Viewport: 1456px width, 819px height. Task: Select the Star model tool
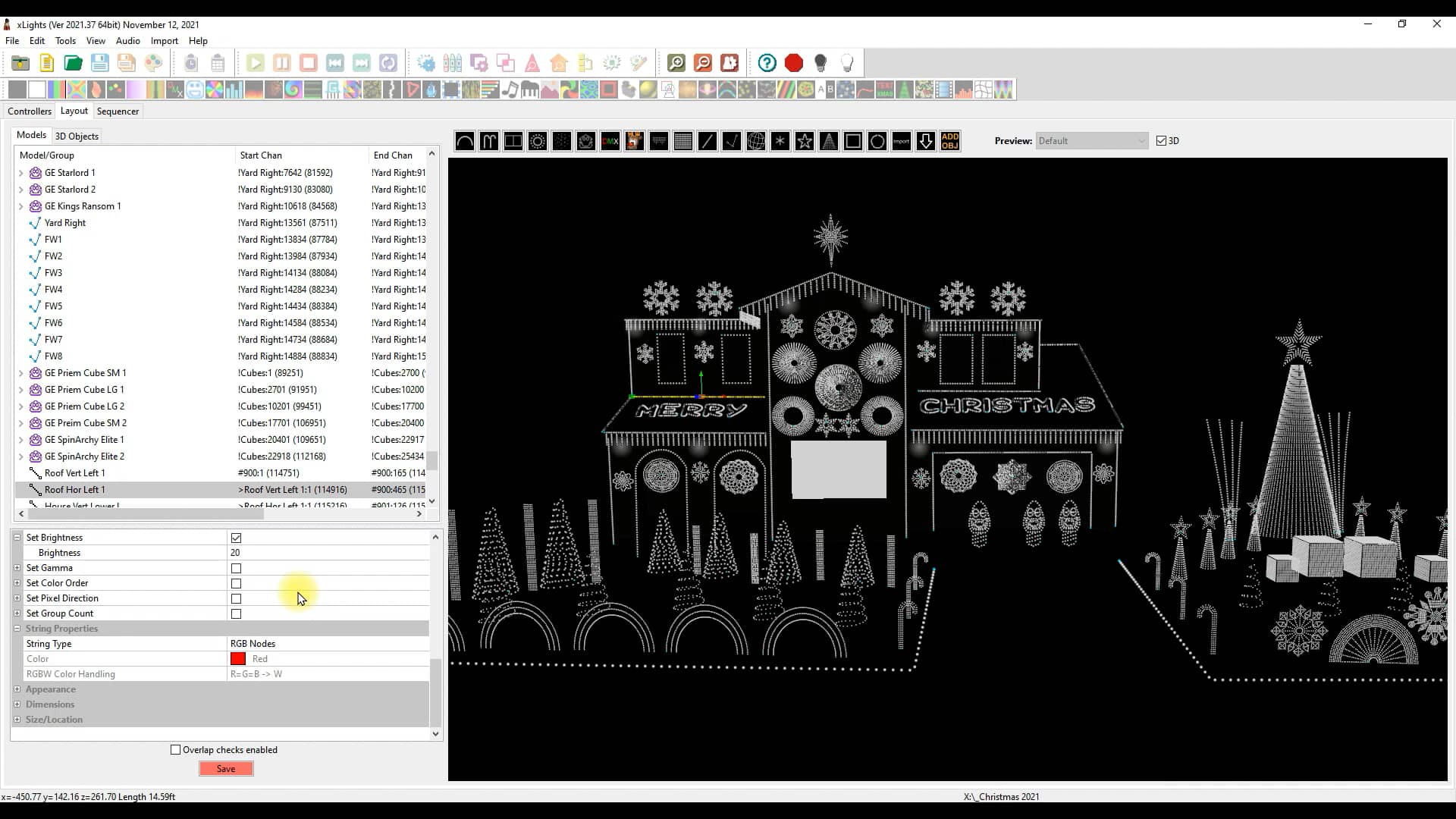(805, 141)
